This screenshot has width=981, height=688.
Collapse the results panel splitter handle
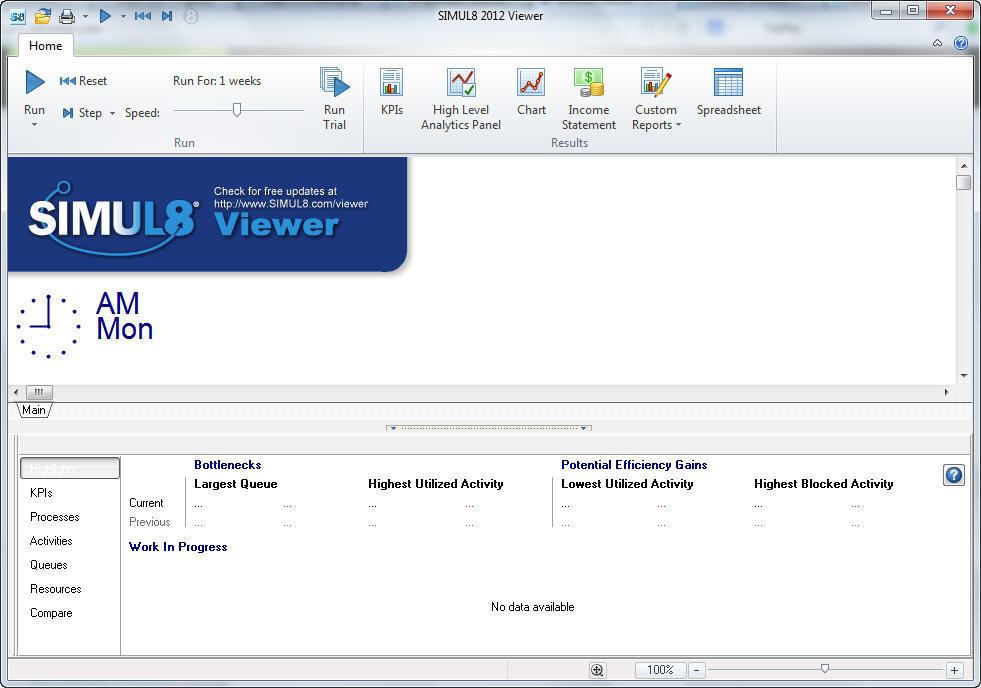tap(489, 428)
